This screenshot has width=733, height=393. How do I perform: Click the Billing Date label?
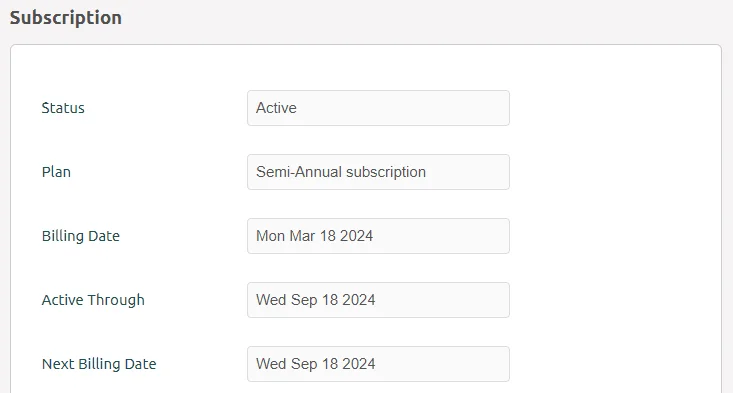coord(81,236)
